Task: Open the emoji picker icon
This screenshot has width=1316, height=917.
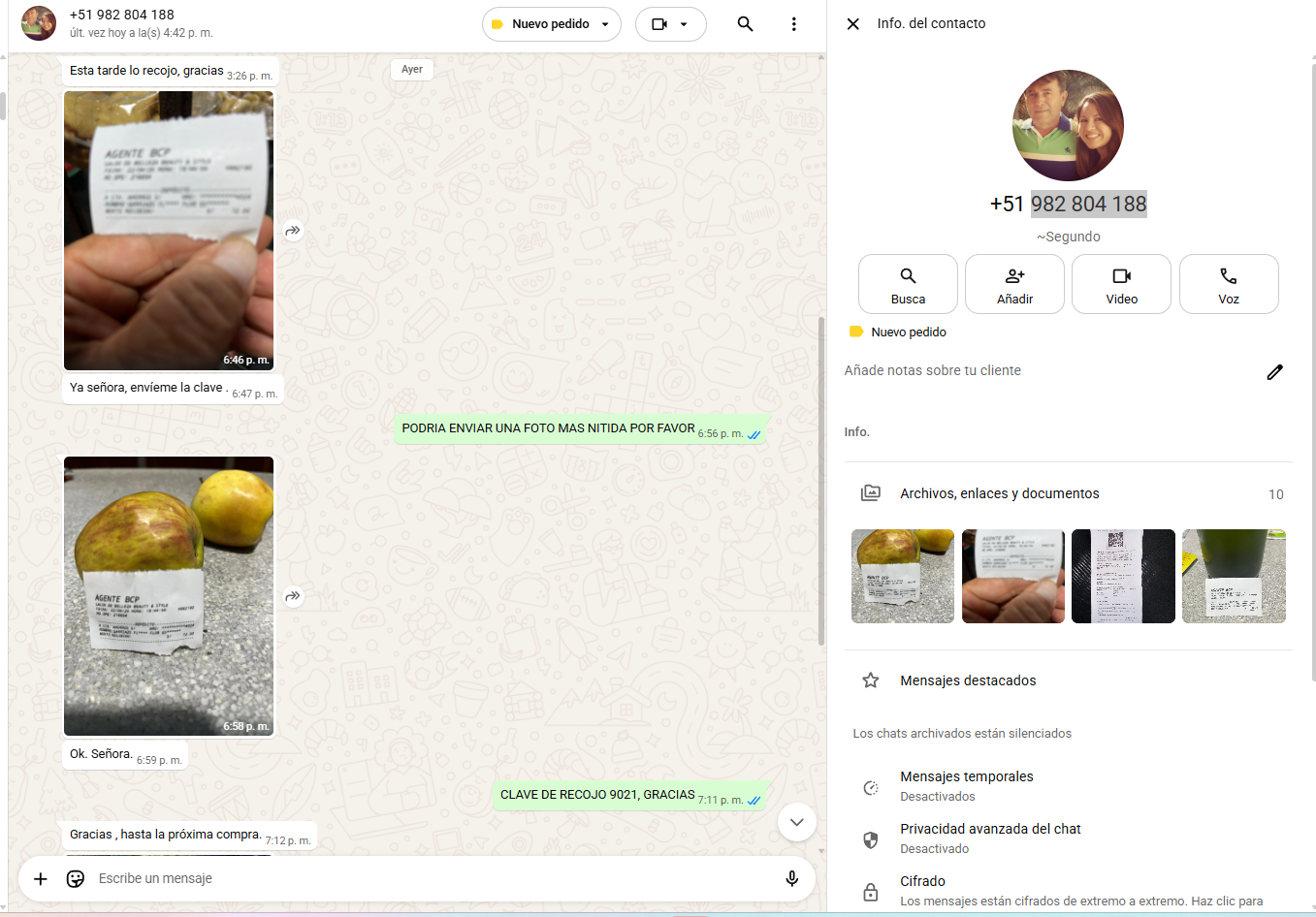Action: click(x=76, y=878)
